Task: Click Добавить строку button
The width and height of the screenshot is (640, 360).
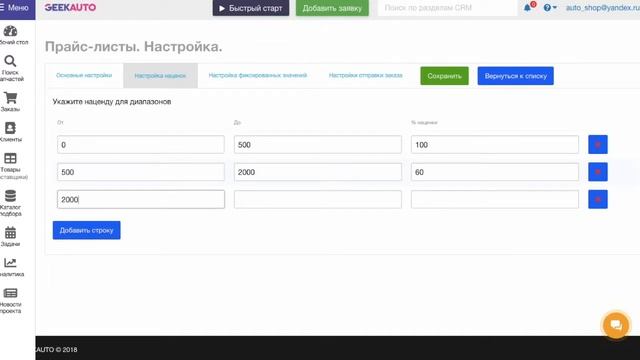Action: (87, 230)
